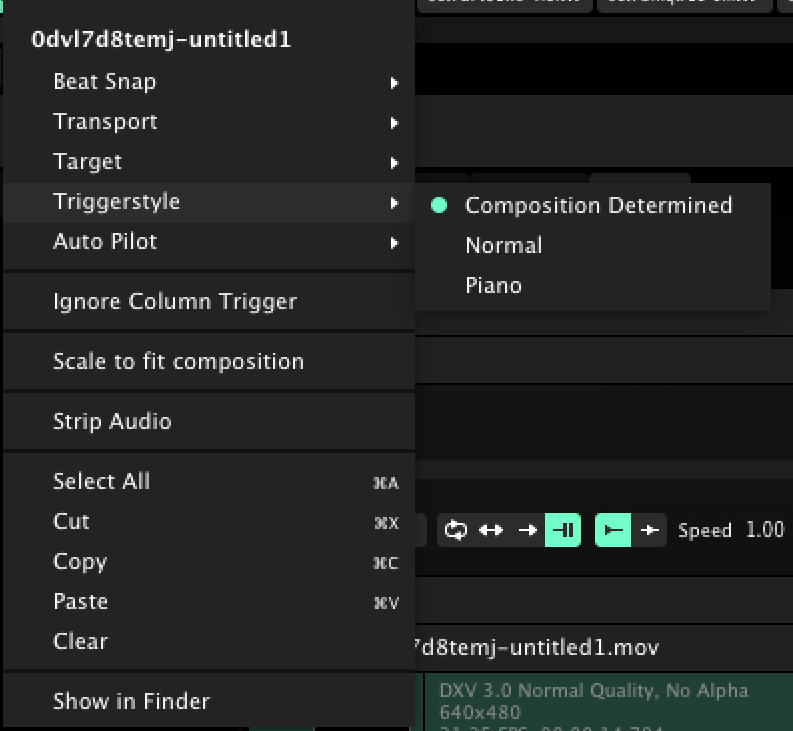Screen dimensions: 793x731
Task: Click the Speed value 1.00 field
Action: click(x=765, y=530)
